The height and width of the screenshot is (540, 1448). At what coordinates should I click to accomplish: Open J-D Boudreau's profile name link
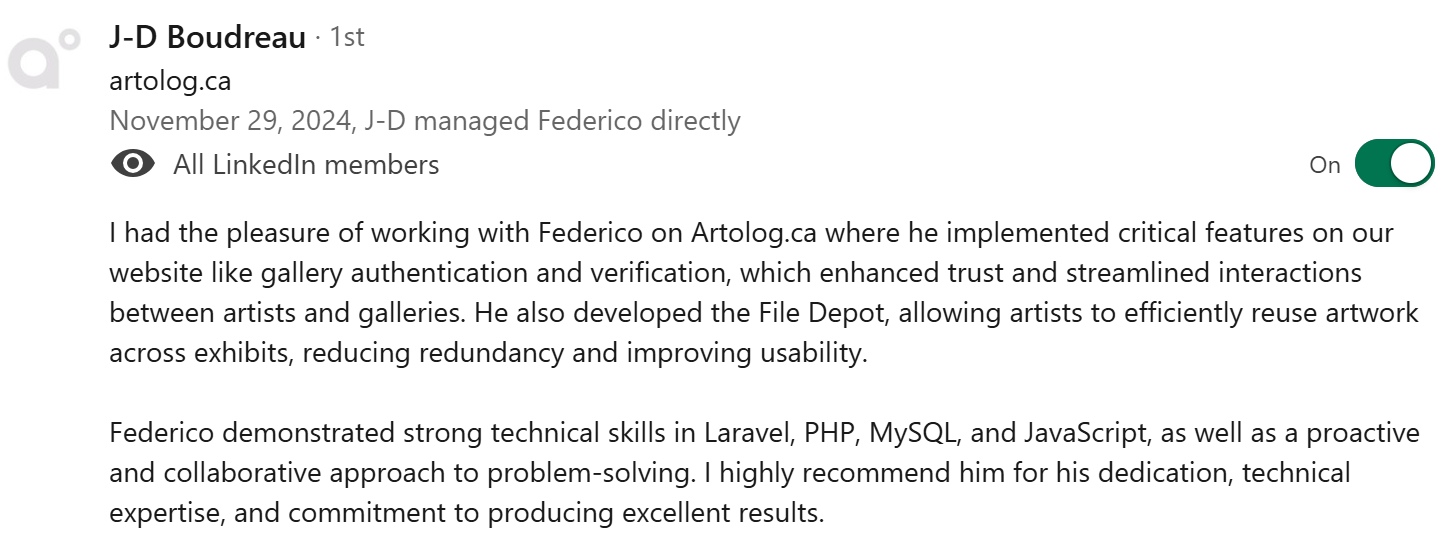pos(207,38)
